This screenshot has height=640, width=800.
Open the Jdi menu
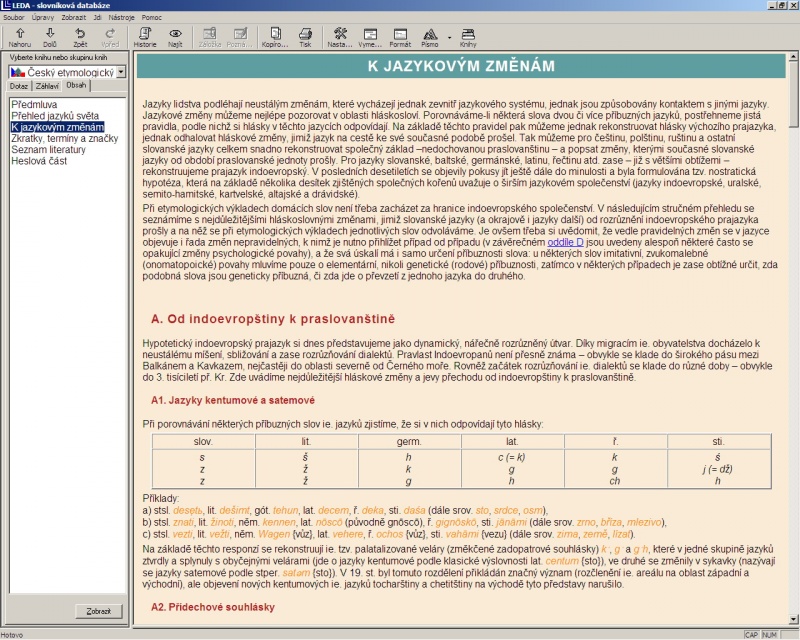coord(97,17)
